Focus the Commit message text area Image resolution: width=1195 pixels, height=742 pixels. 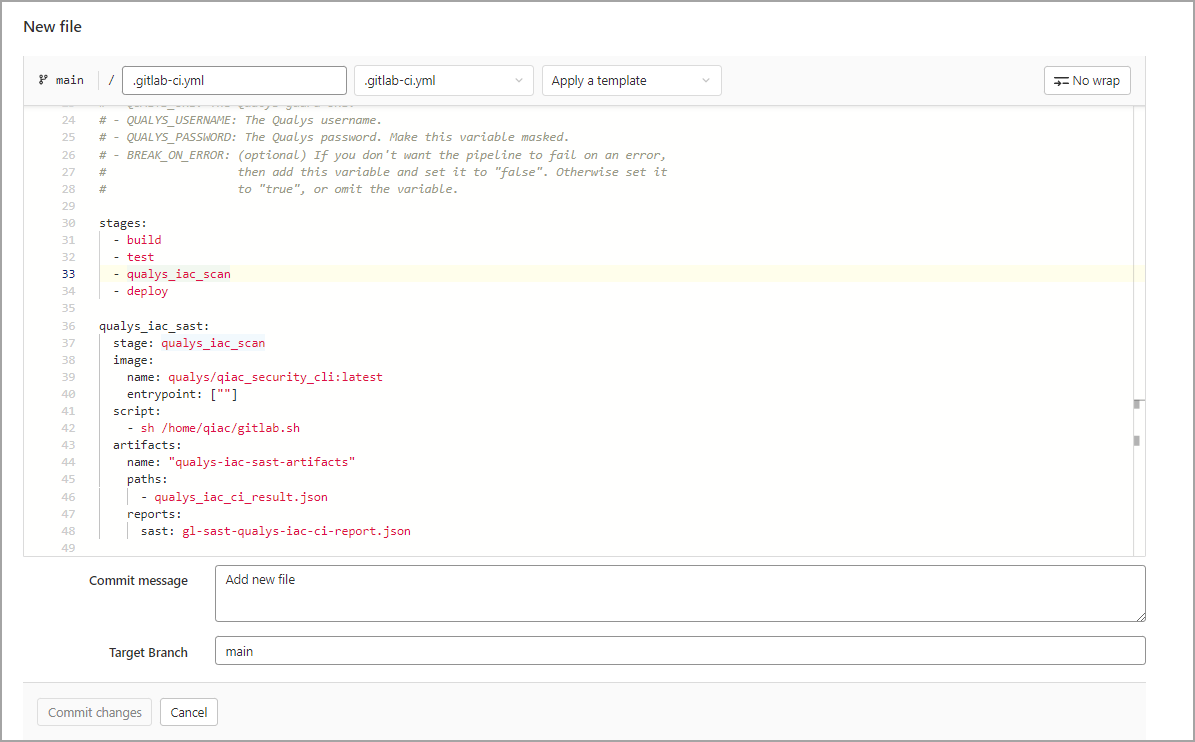(x=679, y=593)
